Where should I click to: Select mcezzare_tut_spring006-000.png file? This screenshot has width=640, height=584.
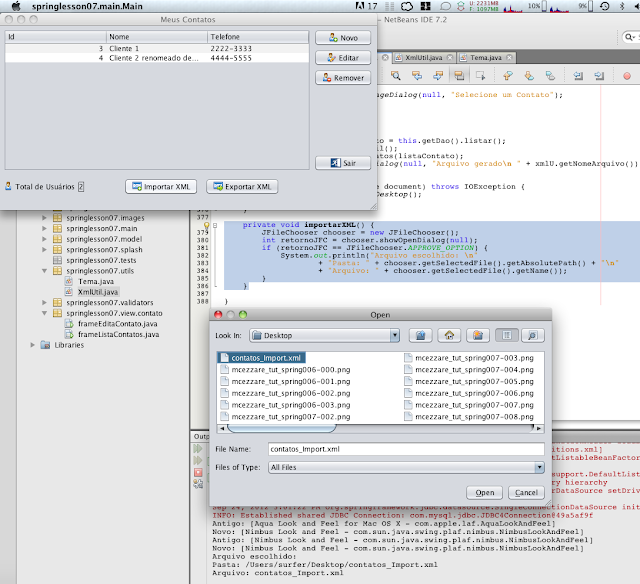point(286,370)
